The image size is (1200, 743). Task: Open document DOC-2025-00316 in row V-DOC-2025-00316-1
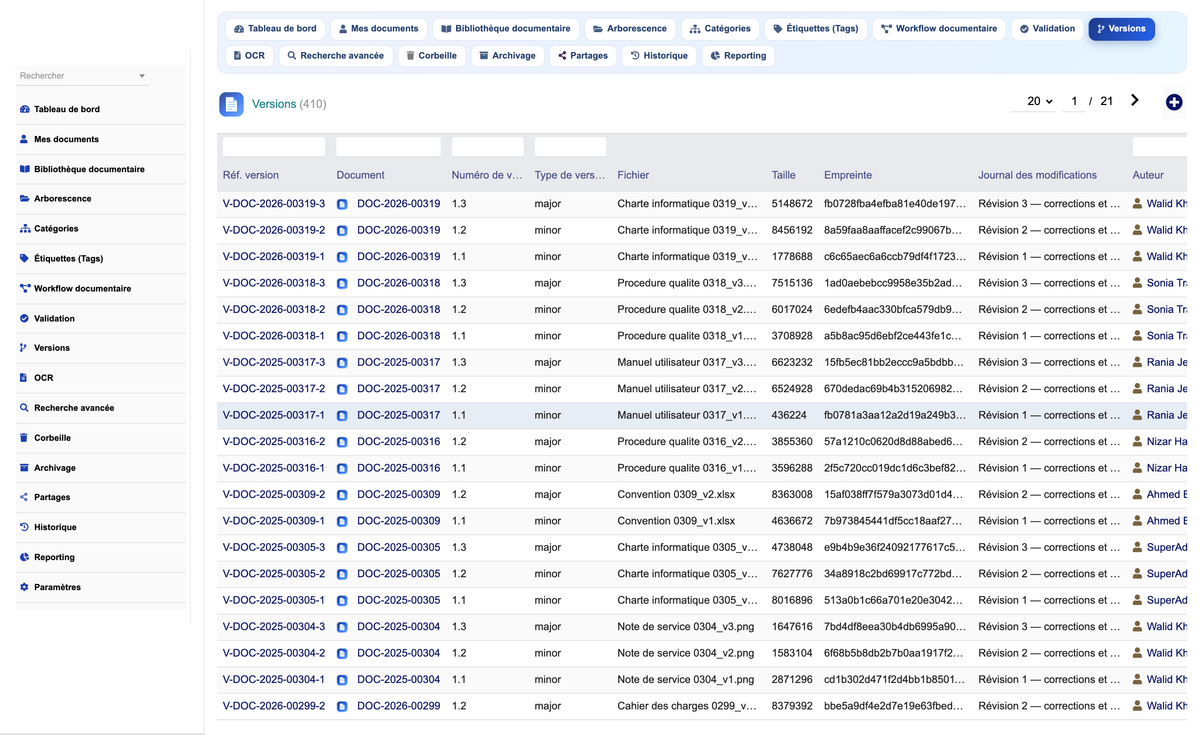point(398,468)
